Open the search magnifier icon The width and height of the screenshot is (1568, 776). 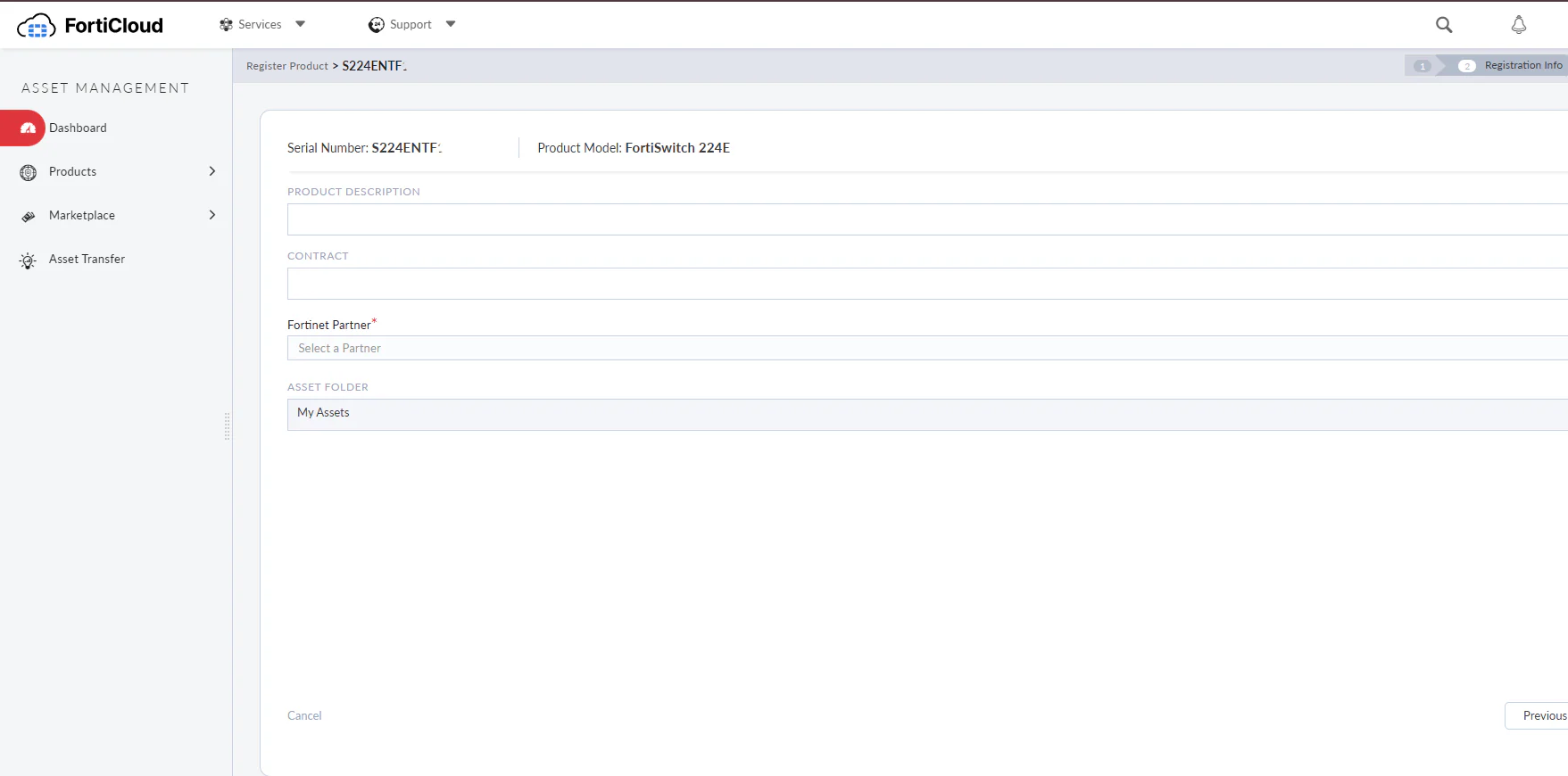coord(1444,25)
